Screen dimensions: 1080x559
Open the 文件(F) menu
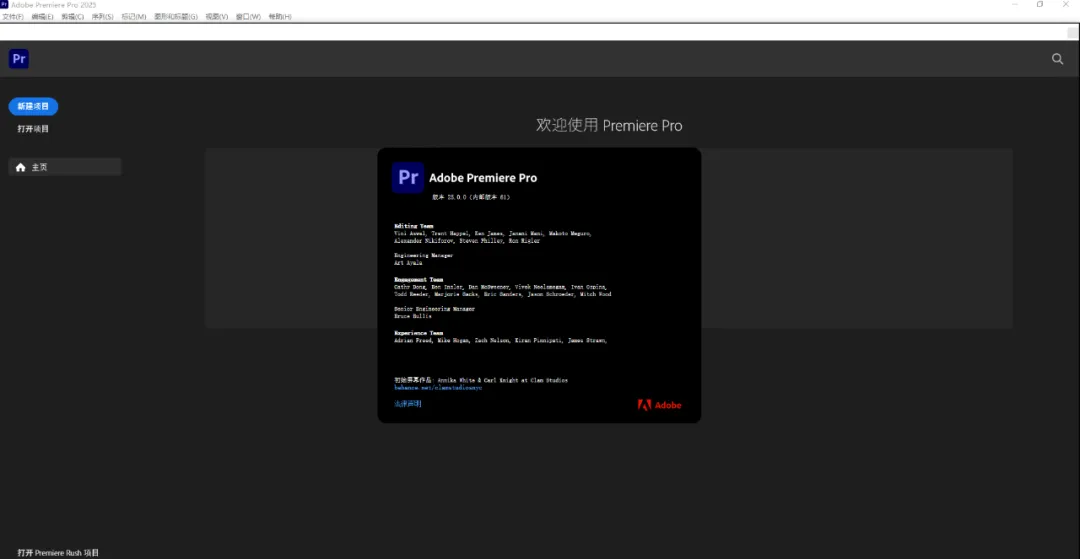pyautogui.click(x=13, y=17)
